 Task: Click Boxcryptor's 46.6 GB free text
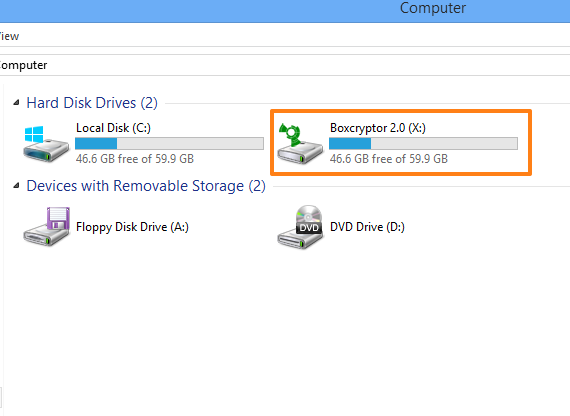[x=389, y=159]
